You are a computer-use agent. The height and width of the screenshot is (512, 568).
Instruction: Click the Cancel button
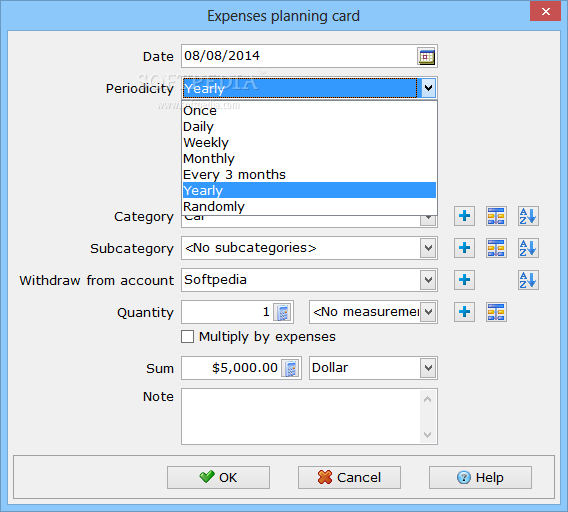[x=349, y=478]
